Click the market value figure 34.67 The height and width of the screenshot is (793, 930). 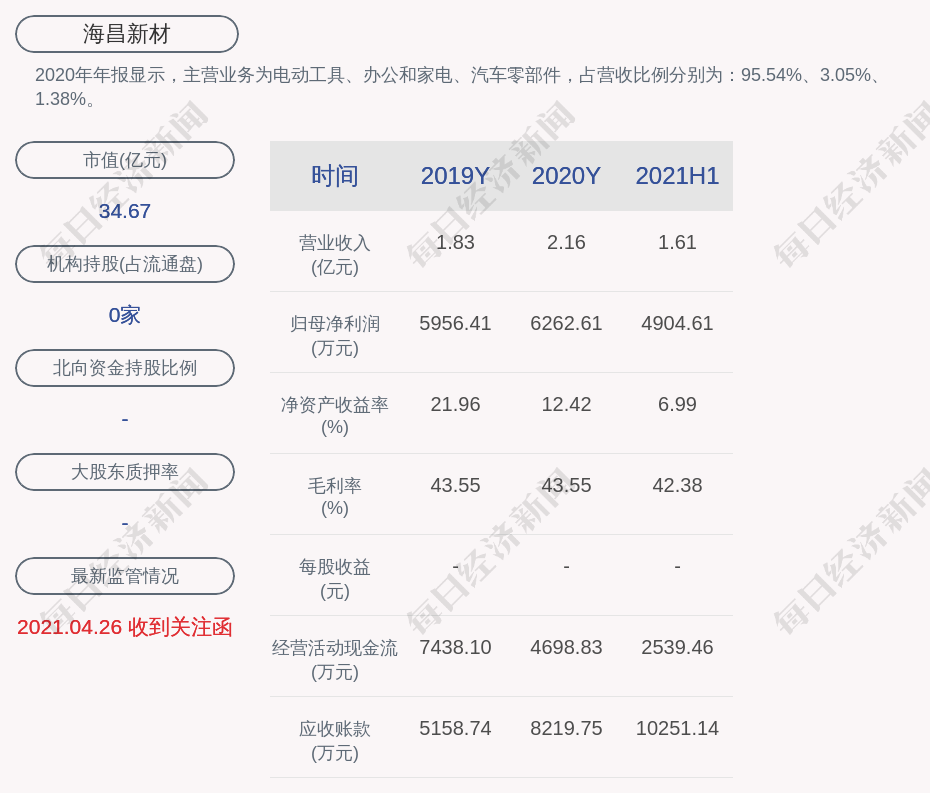click(125, 211)
